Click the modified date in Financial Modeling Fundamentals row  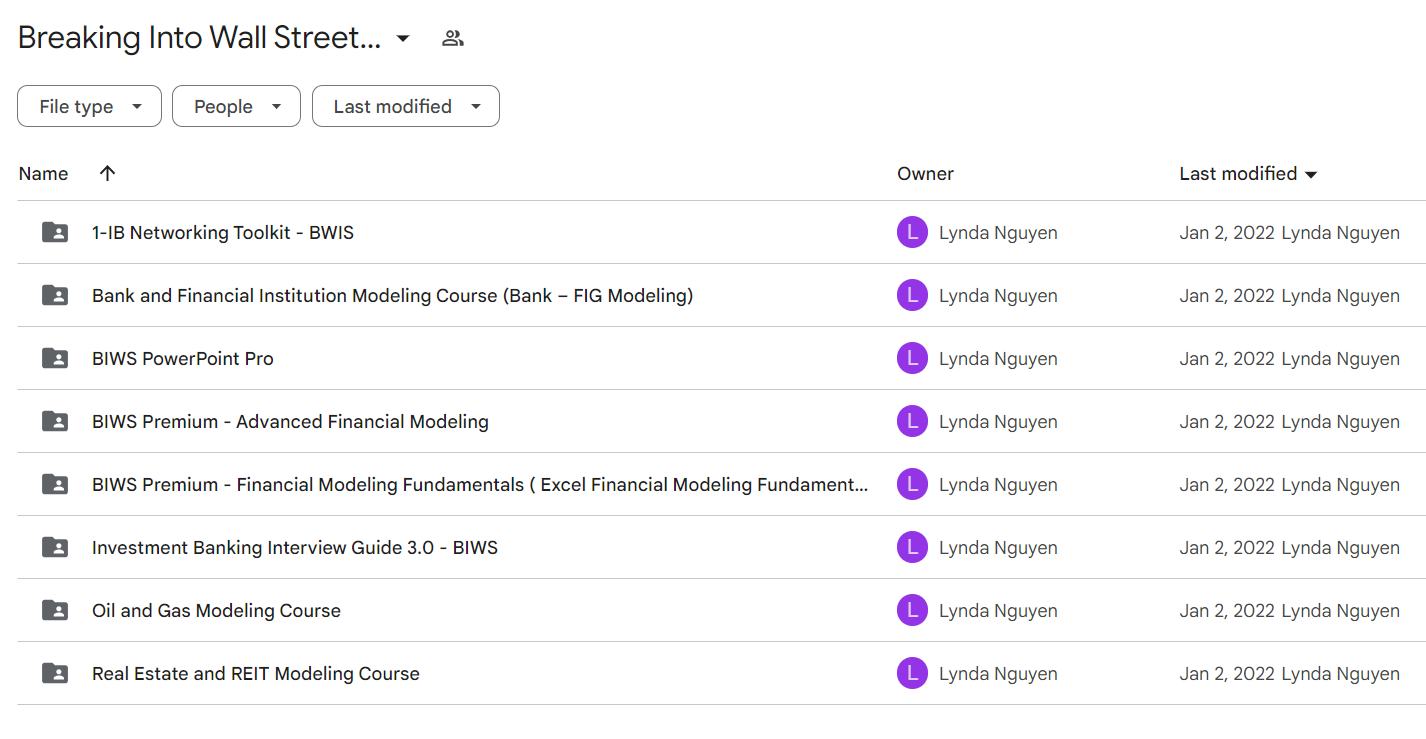(x=1227, y=485)
